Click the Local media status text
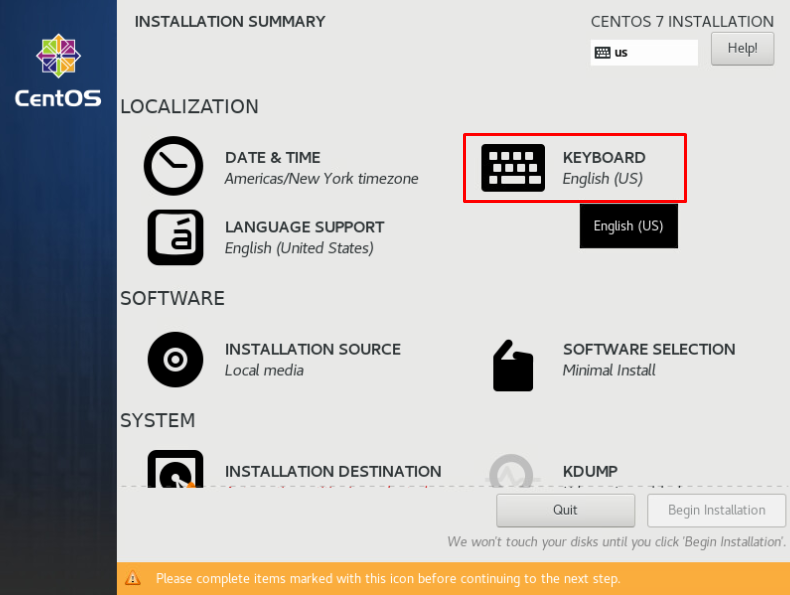Viewport: 790px width, 595px height. pos(264,370)
